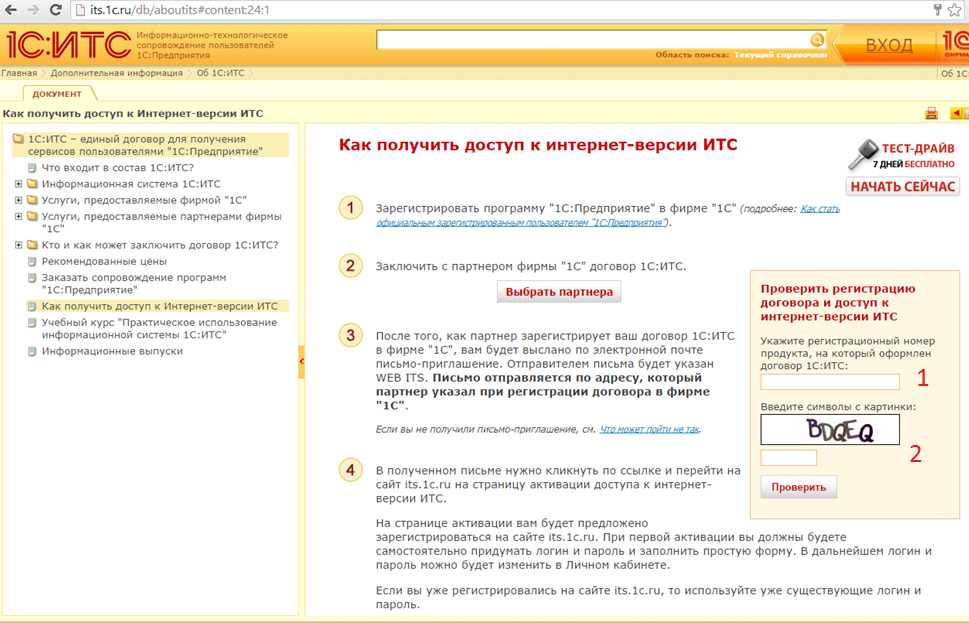This screenshot has width=969, height=623.
Task: Click the 'ТЕСТ-ДРАЙВ' banner text
Action: point(918,148)
